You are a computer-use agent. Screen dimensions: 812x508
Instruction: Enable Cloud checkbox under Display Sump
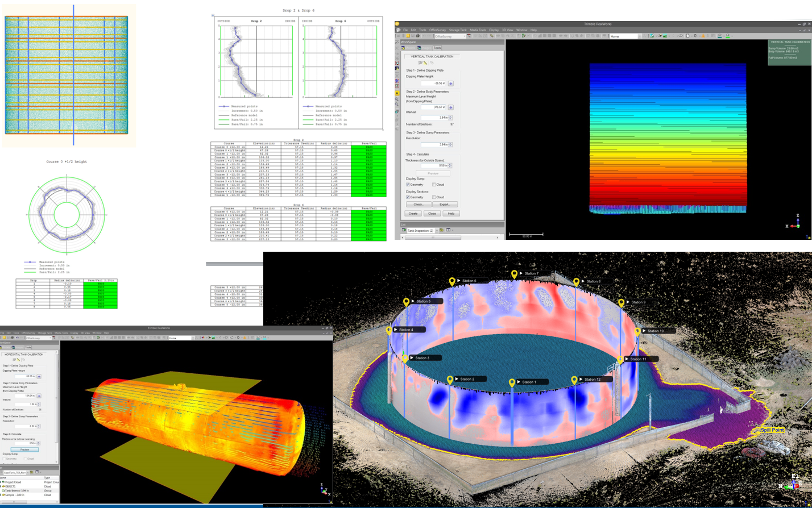tap(435, 184)
